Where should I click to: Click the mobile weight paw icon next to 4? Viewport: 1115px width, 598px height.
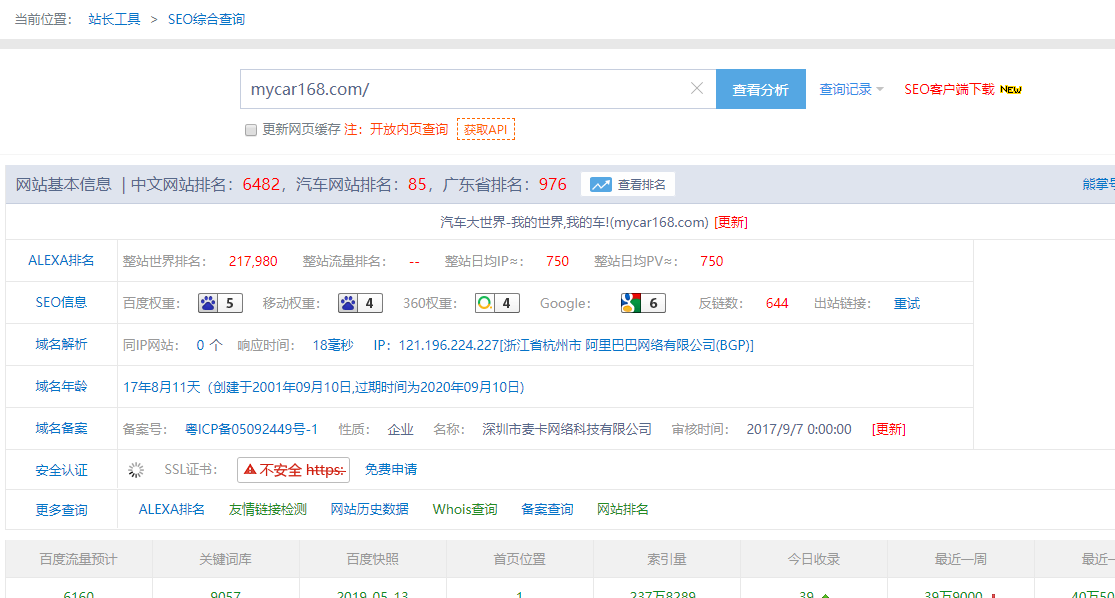(x=348, y=304)
